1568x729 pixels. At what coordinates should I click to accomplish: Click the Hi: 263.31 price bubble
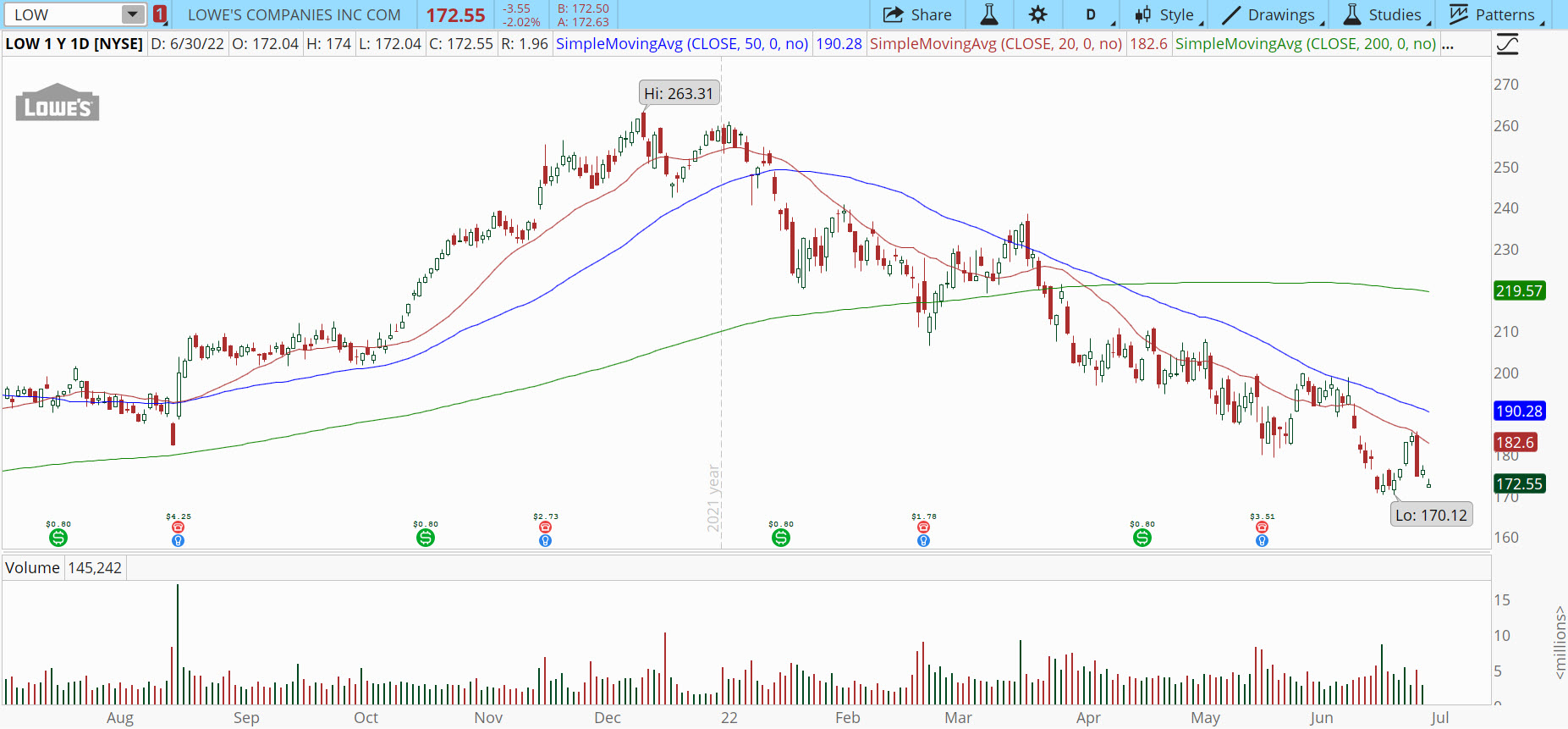(679, 93)
